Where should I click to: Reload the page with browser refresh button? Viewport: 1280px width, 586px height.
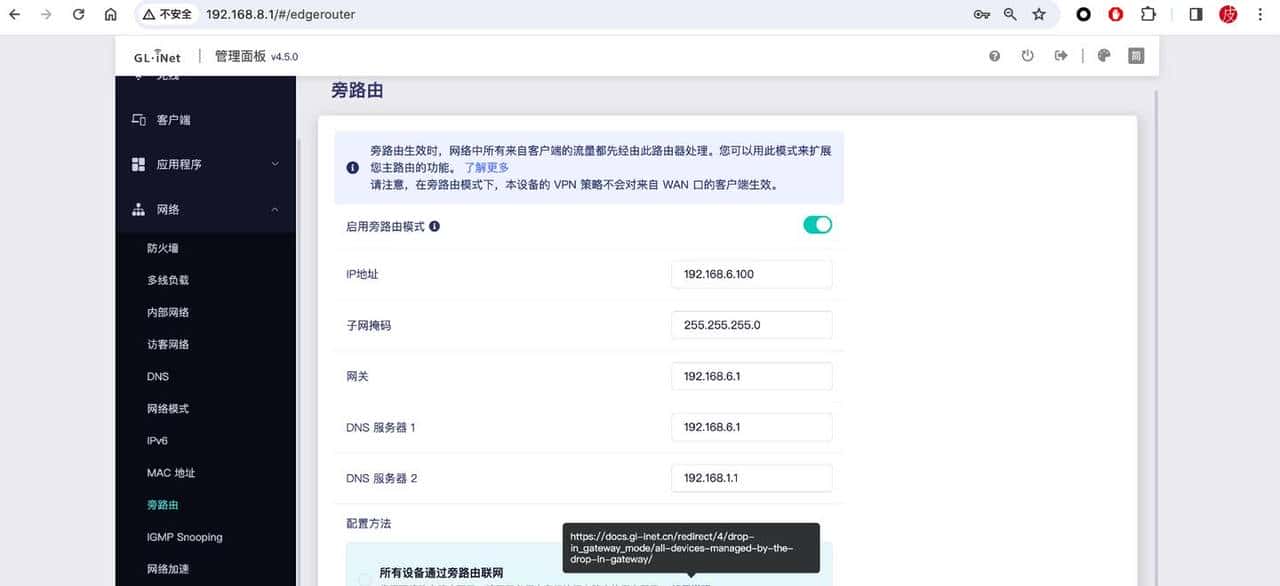pos(79,15)
